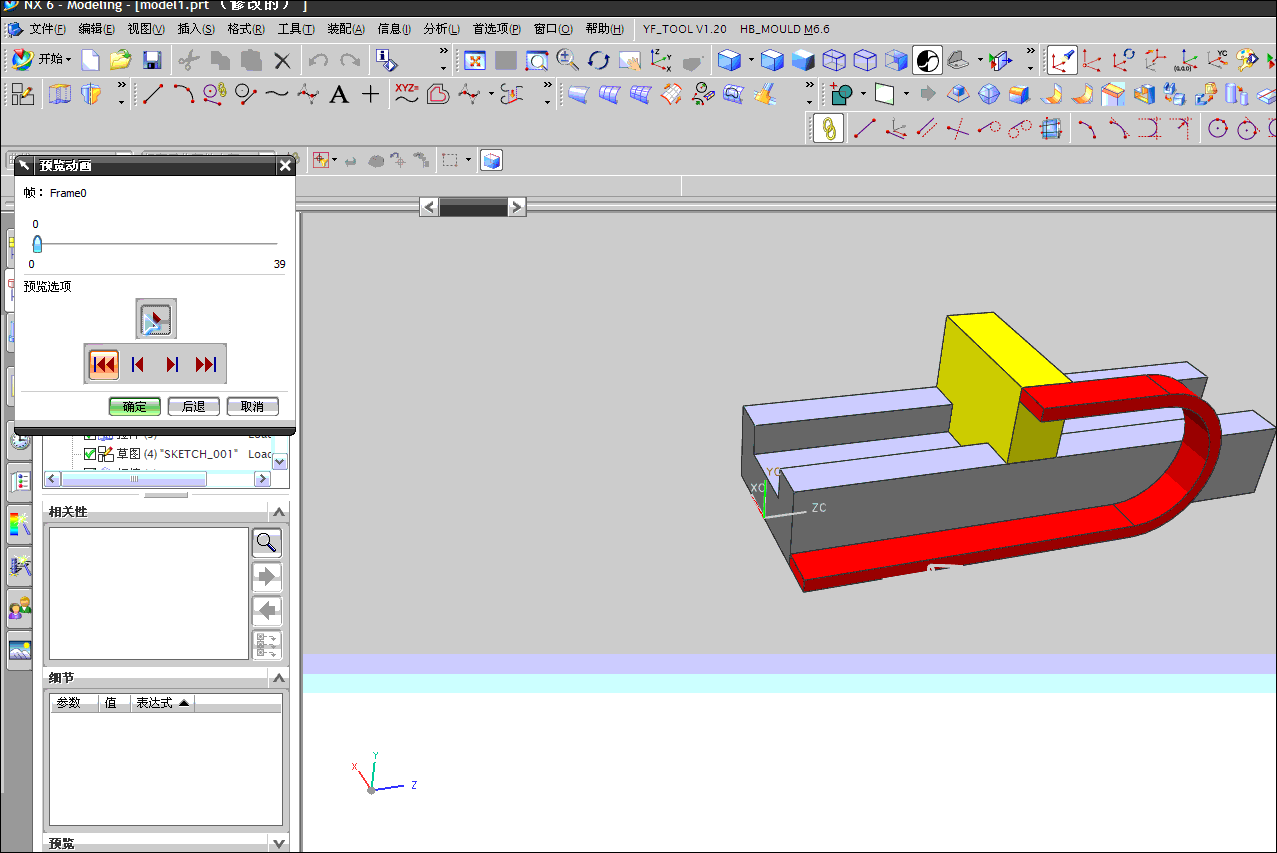Viewport: 1277px width, 853px height.
Task: Toggle the SKETCH_001 checkbox in the tree
Action: [x=90, y=454]
